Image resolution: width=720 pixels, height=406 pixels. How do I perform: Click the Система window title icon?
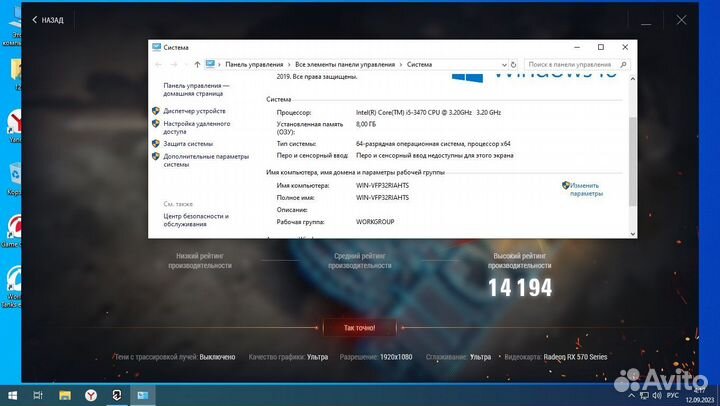click(x=156, y=47)
